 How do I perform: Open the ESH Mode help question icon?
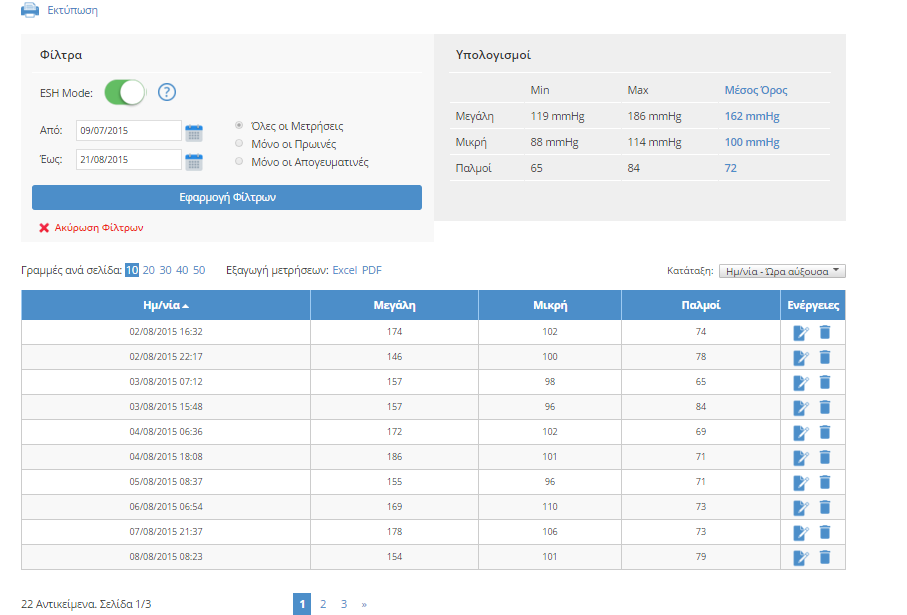pos(167,93)
